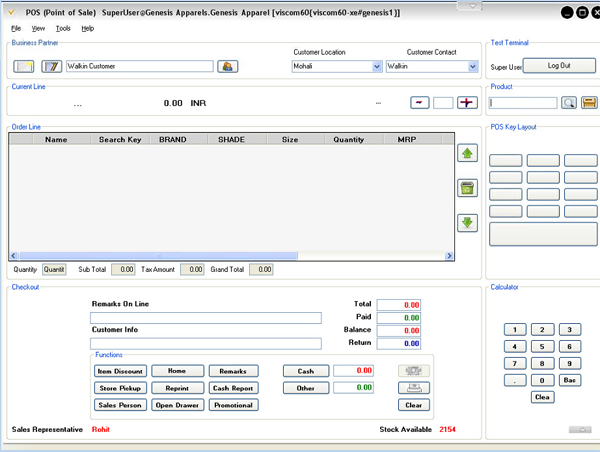The image size is (600, 452).
Task: Click the Store Pickup button
Action: [x=120, y=388]
